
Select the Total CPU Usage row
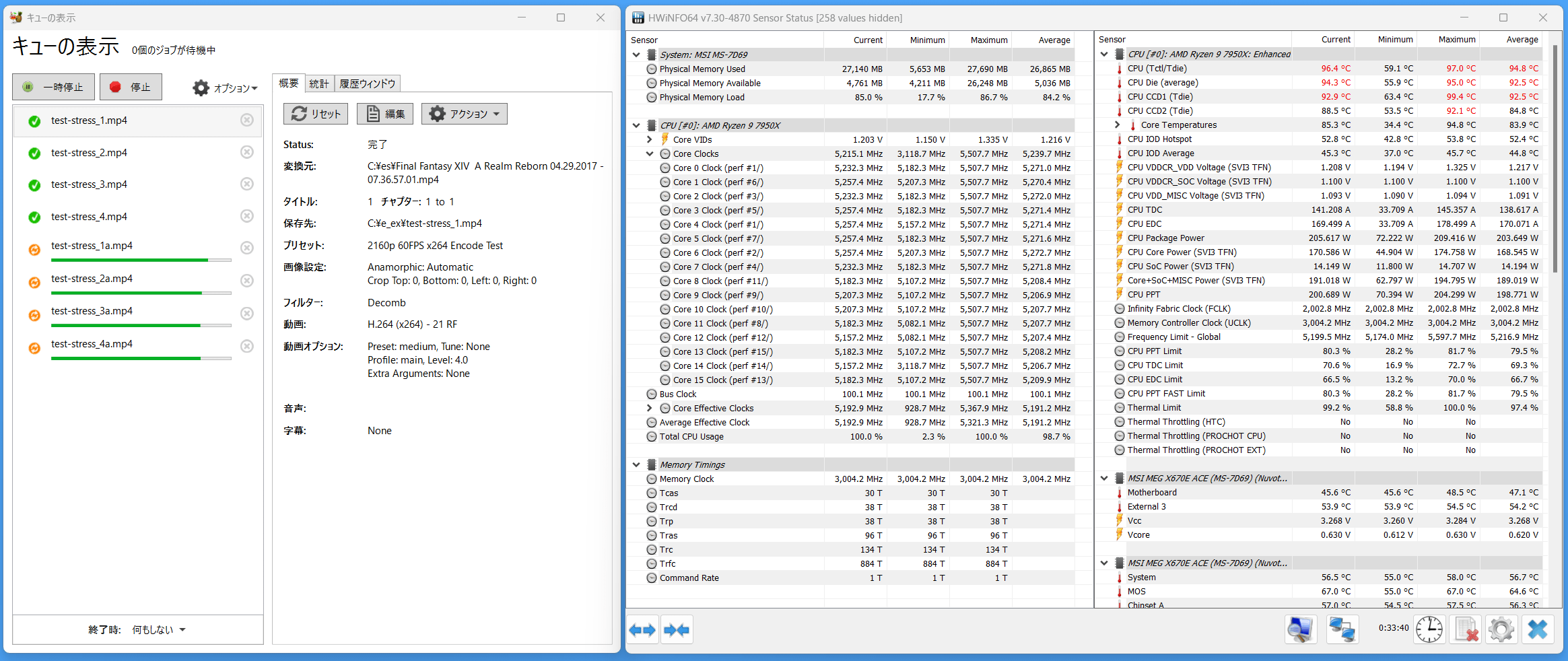[851, 437]
